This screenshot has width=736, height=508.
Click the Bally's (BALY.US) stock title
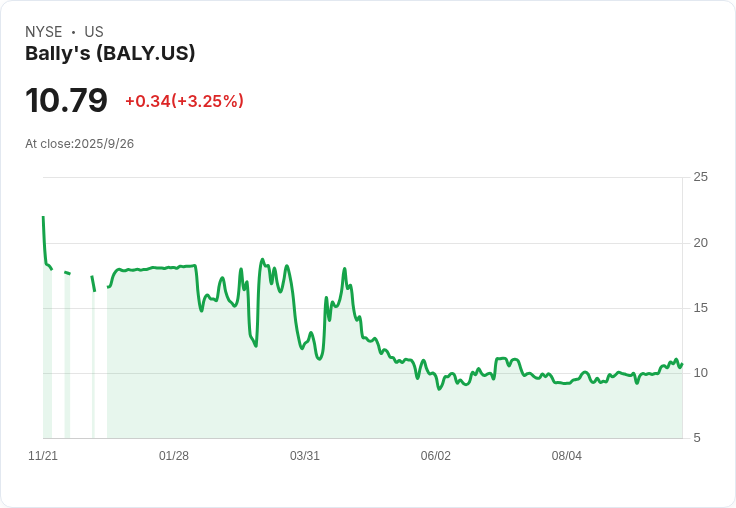coord(110,53)
